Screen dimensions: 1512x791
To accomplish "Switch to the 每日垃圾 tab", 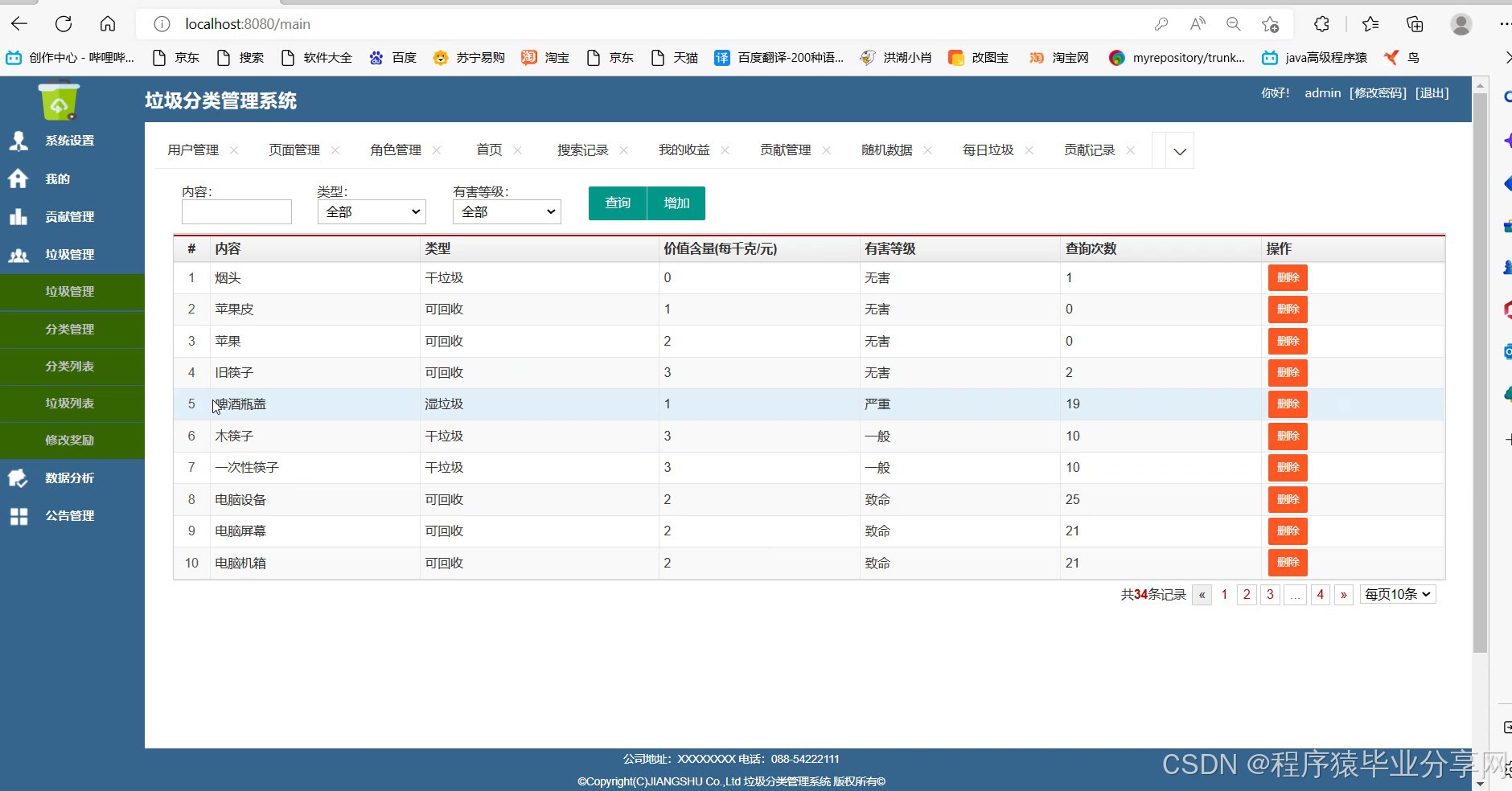I will (x=988, y=150).
